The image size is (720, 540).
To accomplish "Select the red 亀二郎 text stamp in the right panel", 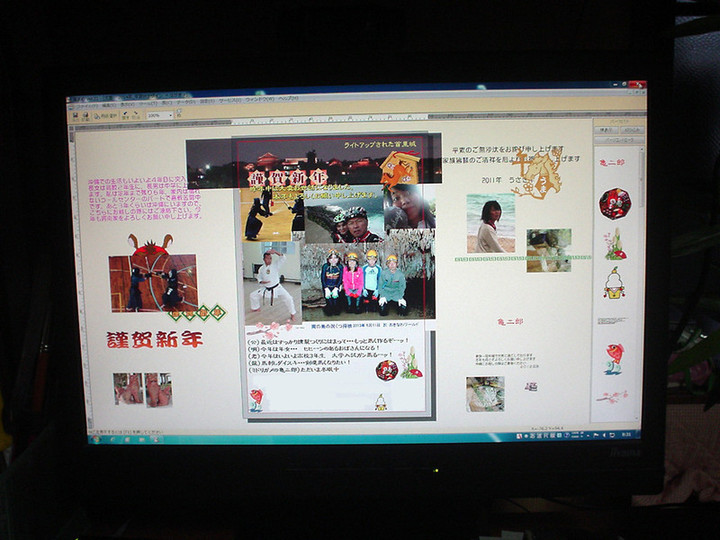I will coord(611,162).
